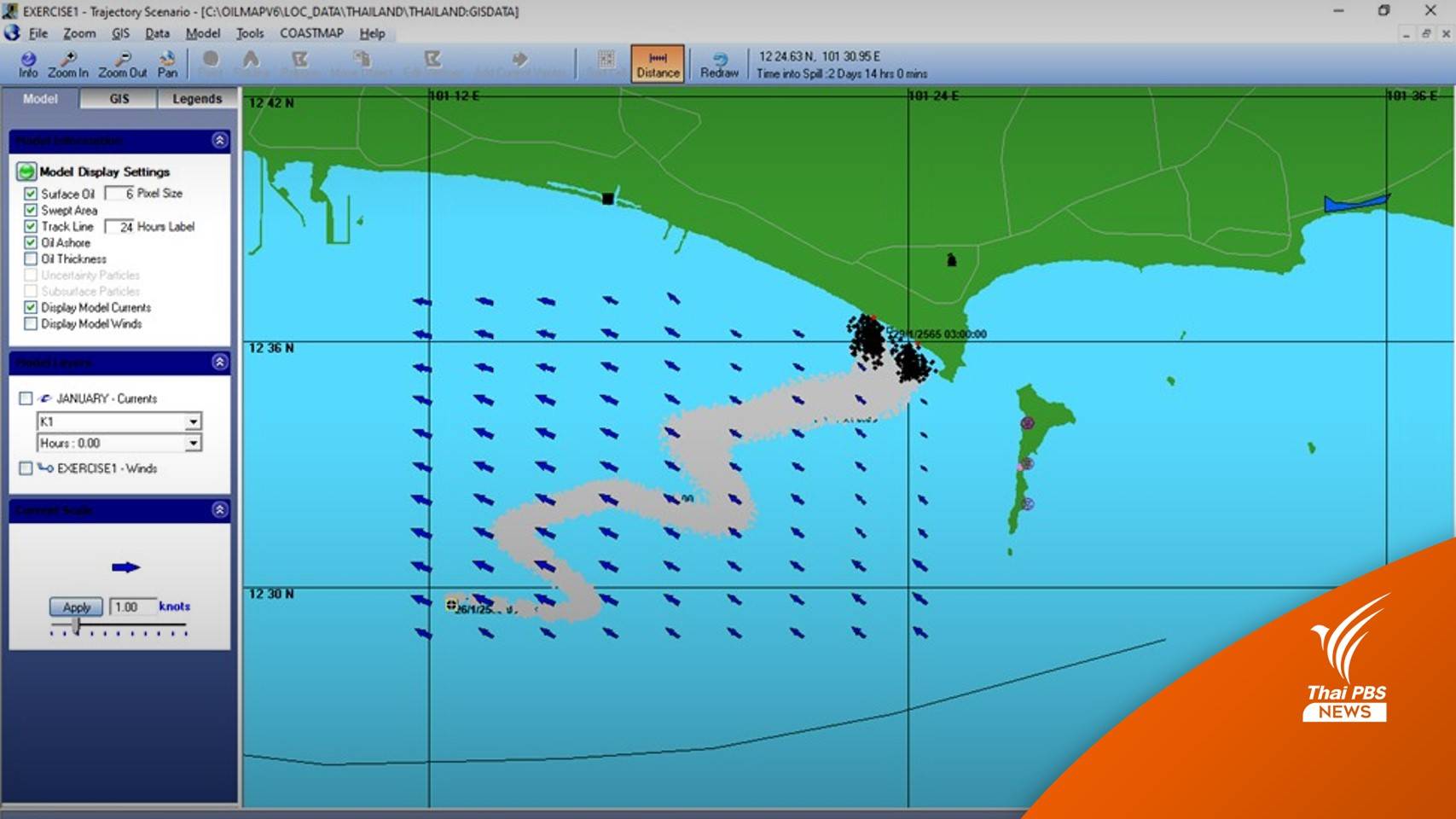Image resolution: width=1456 pixels, height=819 pixels.
Task: Collapse the Model Display Settings panel
Action: 219,140
